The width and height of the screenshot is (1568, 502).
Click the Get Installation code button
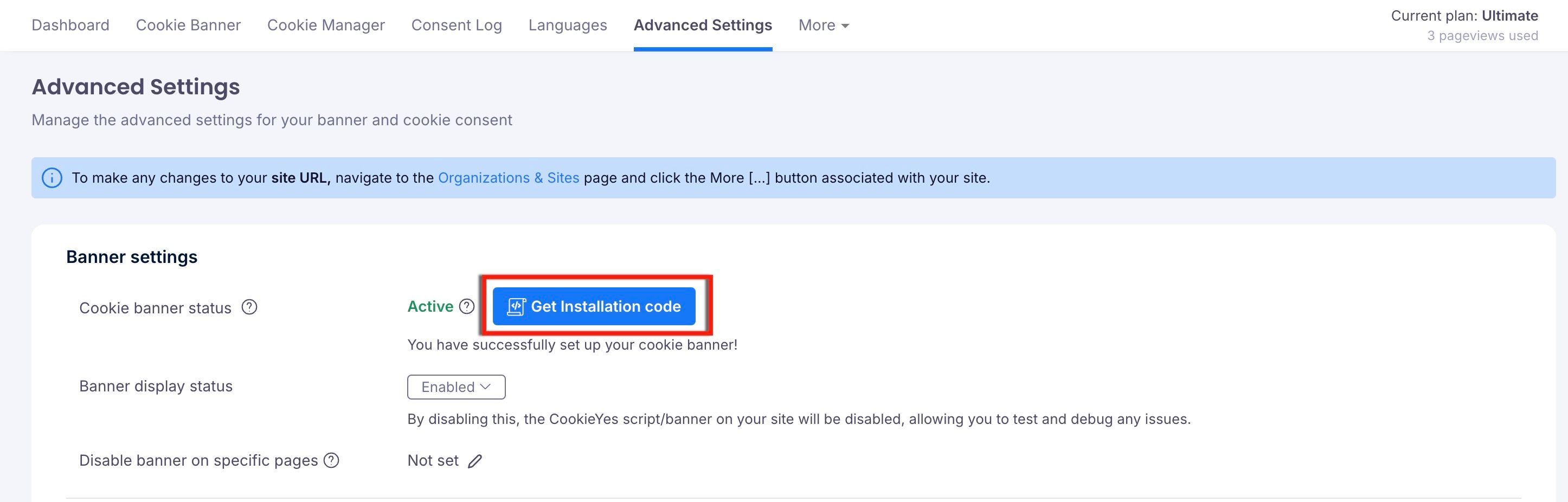[x=594, y=306]
